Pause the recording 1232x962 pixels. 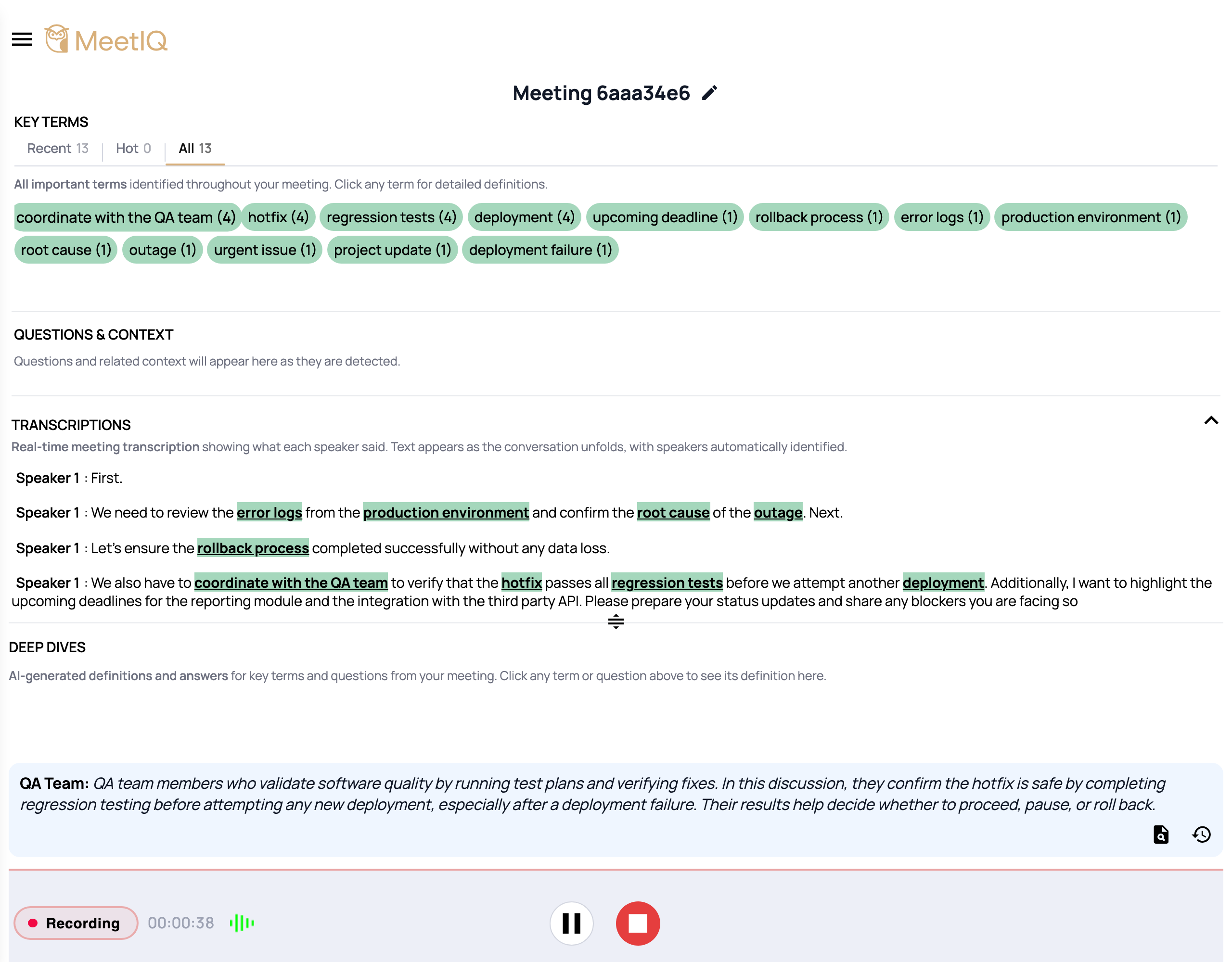[x=571, y=923]
